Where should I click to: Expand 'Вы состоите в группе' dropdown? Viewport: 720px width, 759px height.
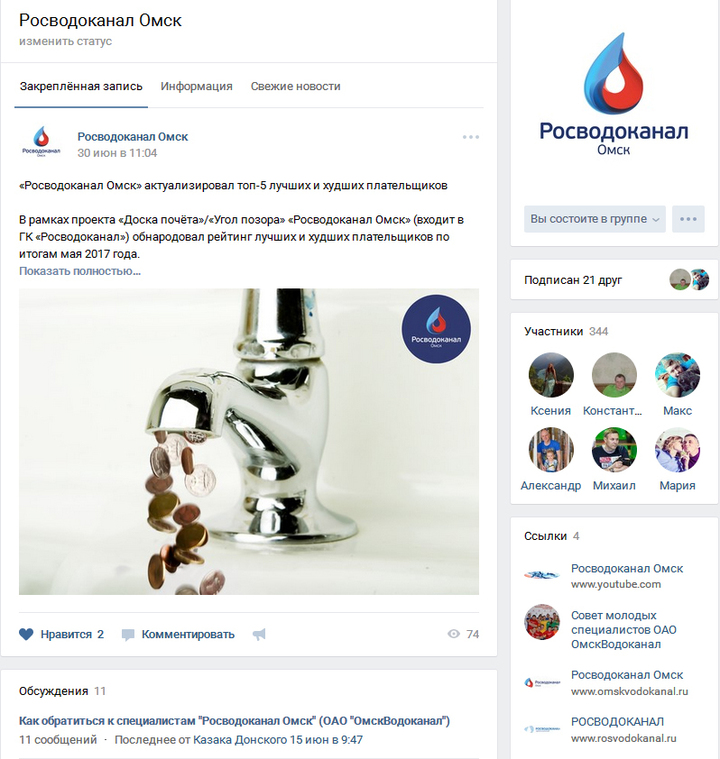click(x=595, y=219)
